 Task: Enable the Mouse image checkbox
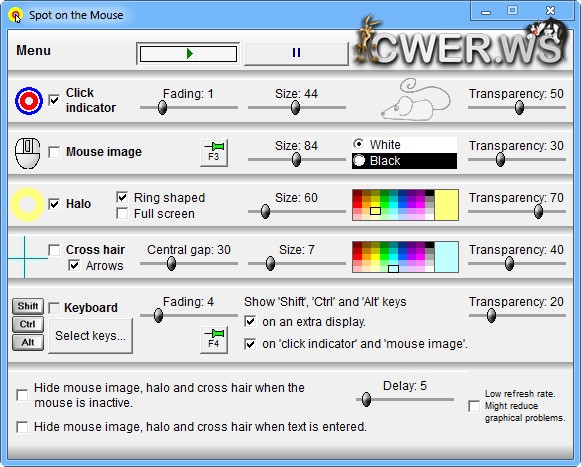54,152
